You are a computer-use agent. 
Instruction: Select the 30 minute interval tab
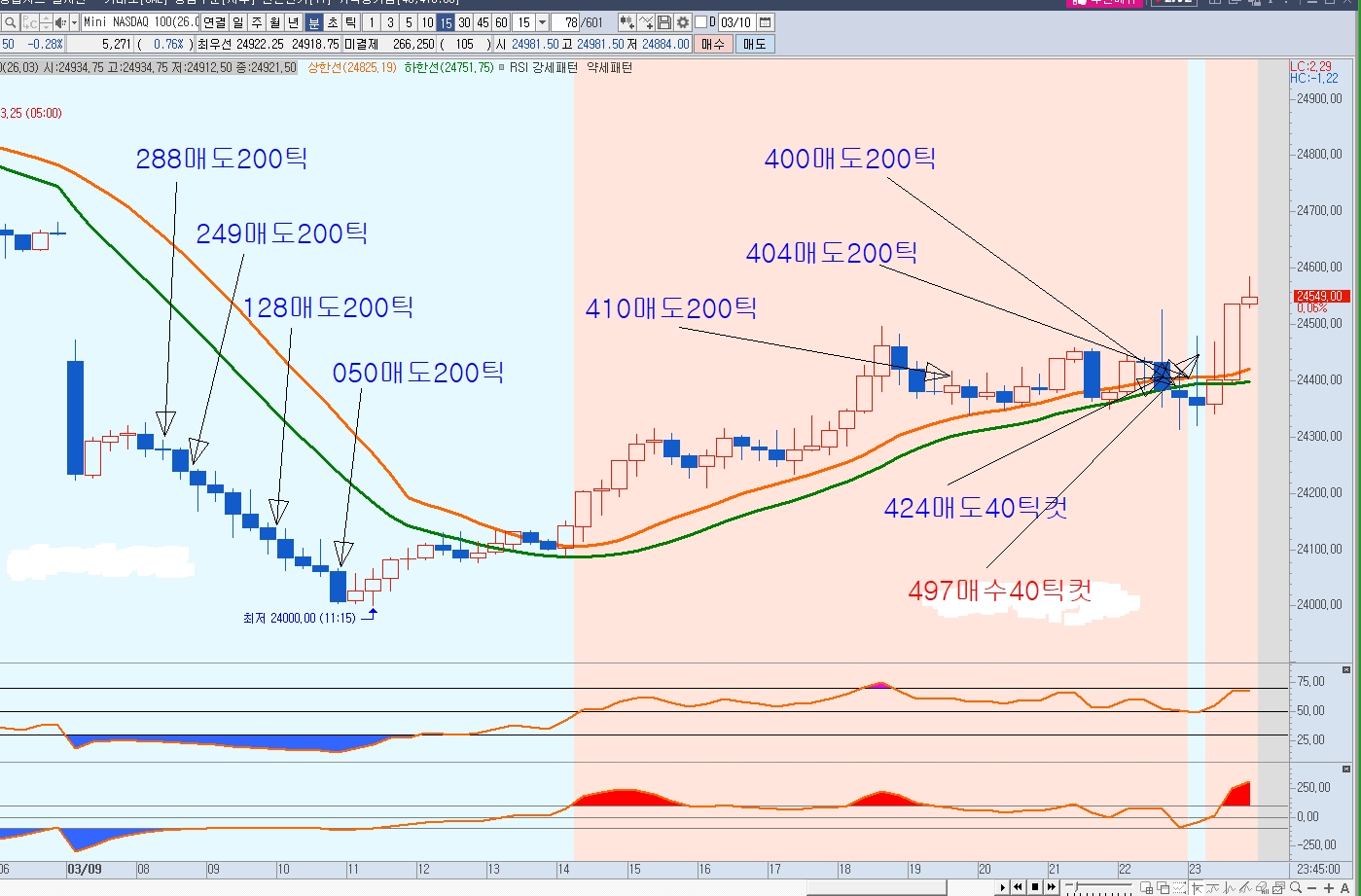(464, 22)
